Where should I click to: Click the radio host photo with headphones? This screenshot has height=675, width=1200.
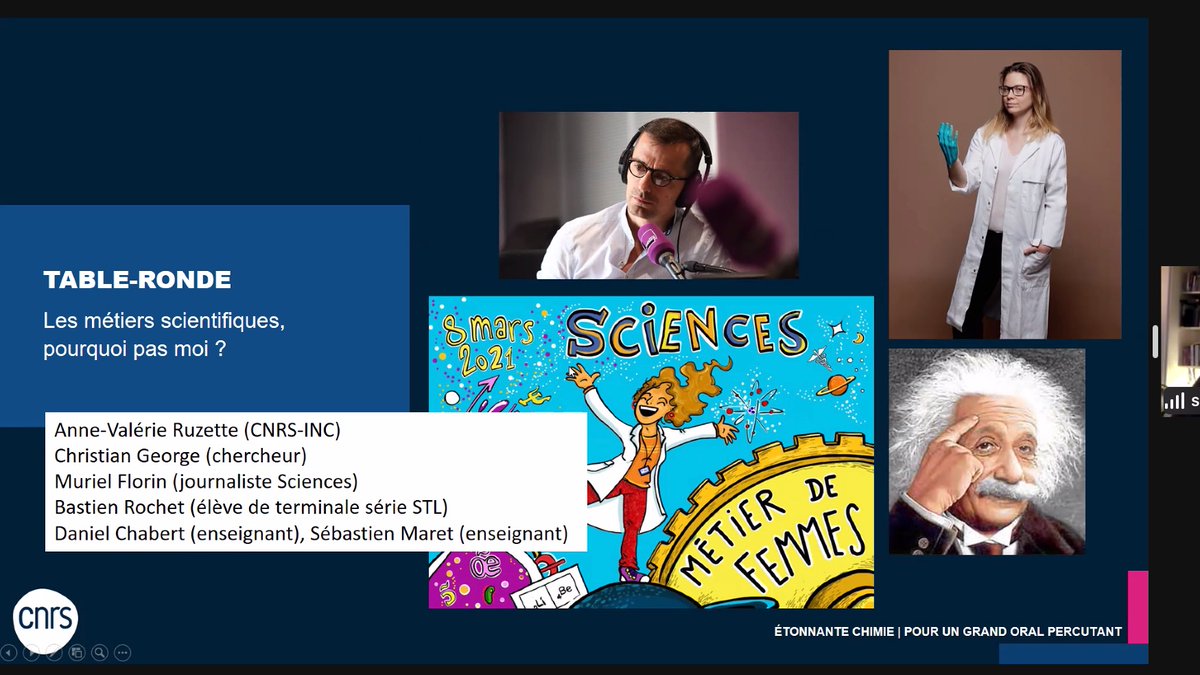click(x=648, y=195)
